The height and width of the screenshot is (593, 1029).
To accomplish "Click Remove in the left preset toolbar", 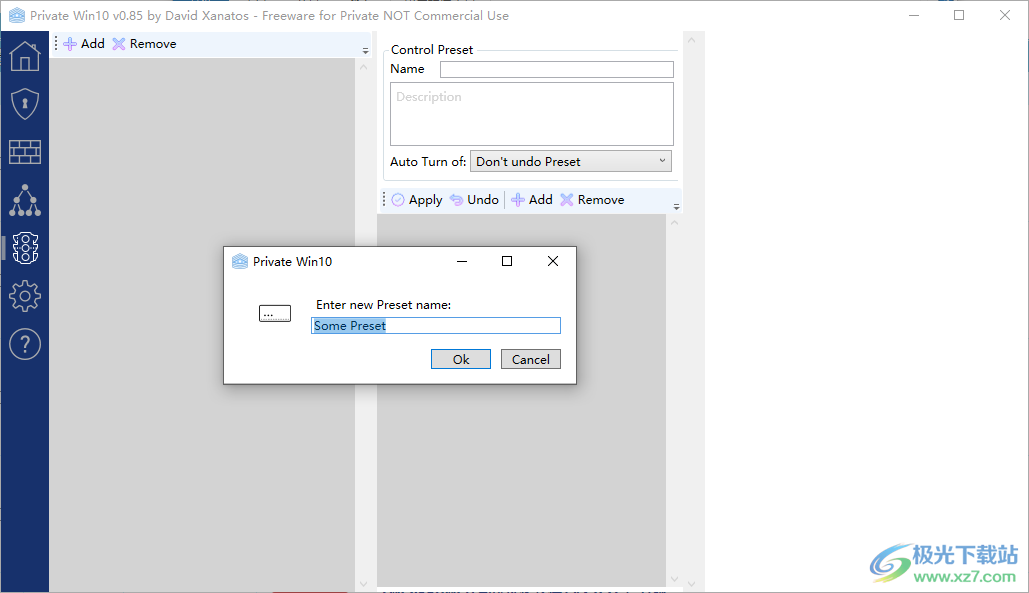I will 144,44.
